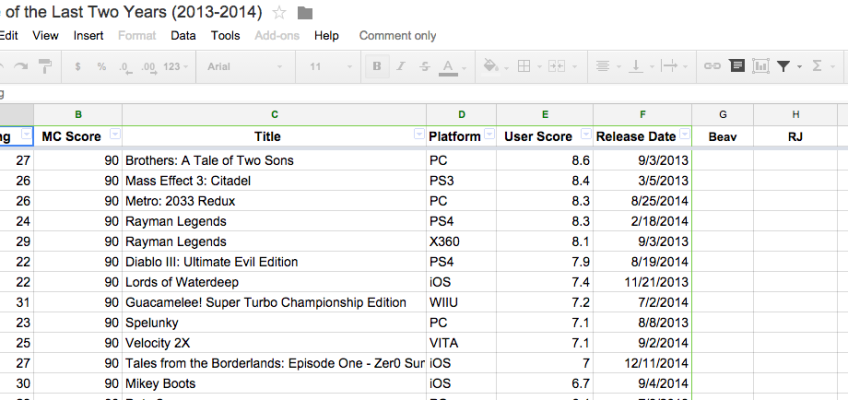
Task: Insert a chart icon
Action: [x=760, y=66]
